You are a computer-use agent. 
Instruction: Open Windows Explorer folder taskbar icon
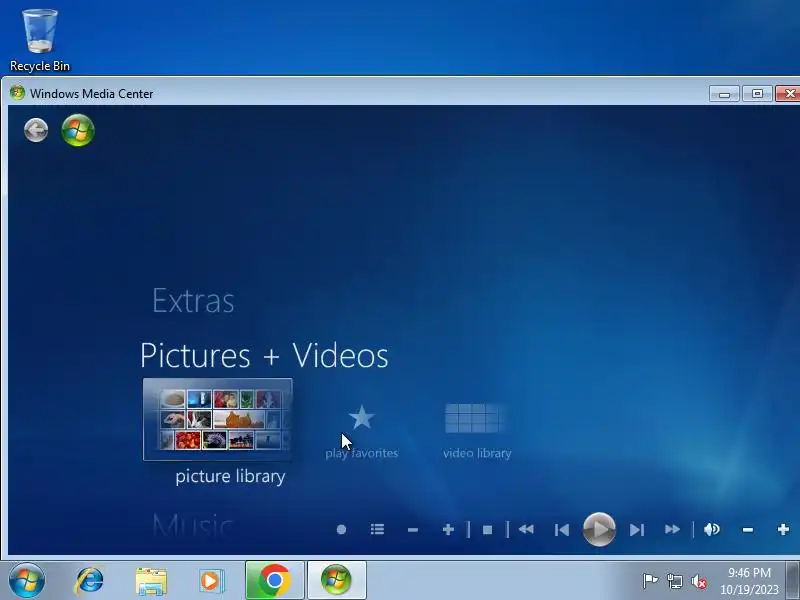point(151,581)
